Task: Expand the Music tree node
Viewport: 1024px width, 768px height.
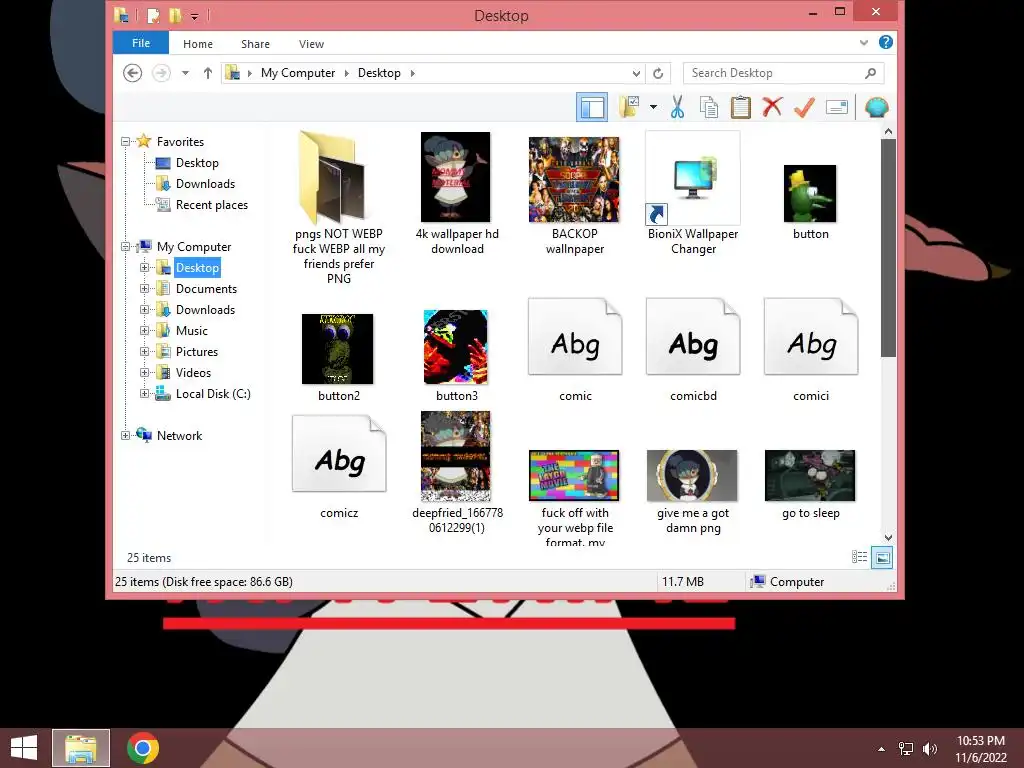Action: (x=144, y=330)
